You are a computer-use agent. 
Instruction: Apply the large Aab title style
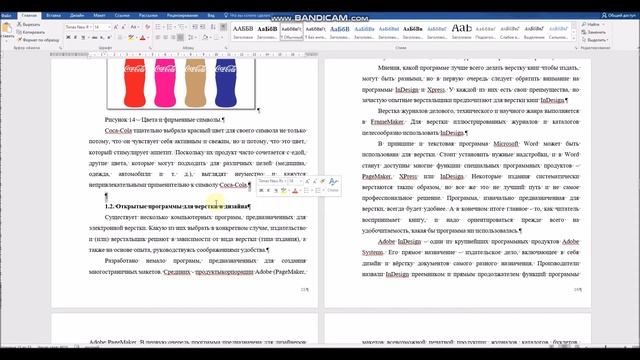462,32
